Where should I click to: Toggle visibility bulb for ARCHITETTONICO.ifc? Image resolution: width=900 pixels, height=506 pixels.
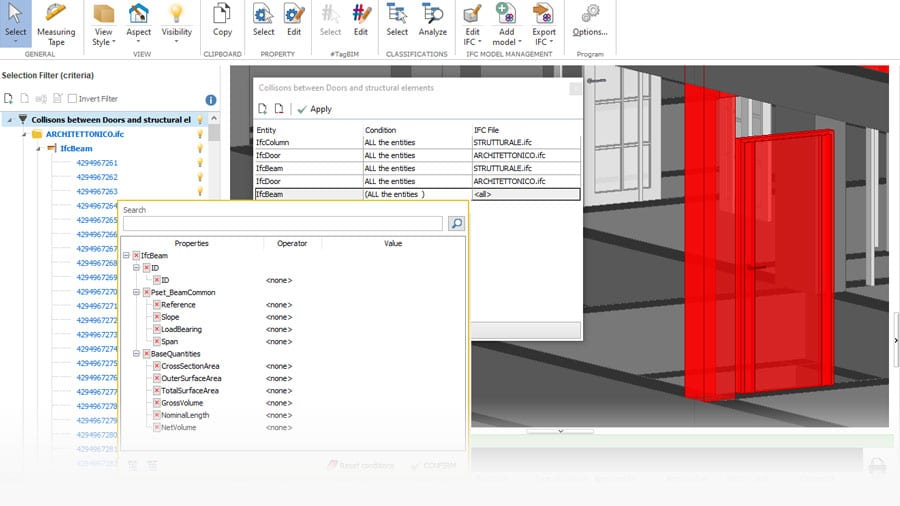coord(200,134)
